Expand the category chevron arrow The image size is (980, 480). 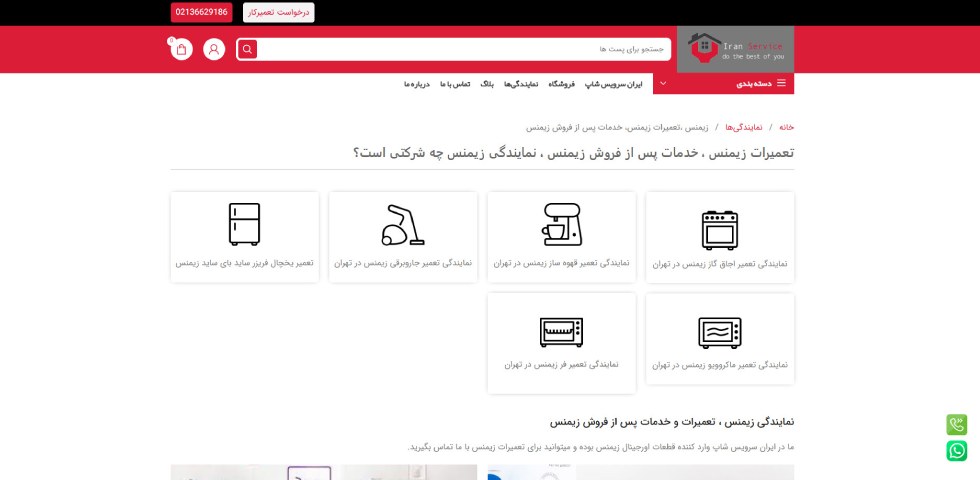tap(663, 84)
